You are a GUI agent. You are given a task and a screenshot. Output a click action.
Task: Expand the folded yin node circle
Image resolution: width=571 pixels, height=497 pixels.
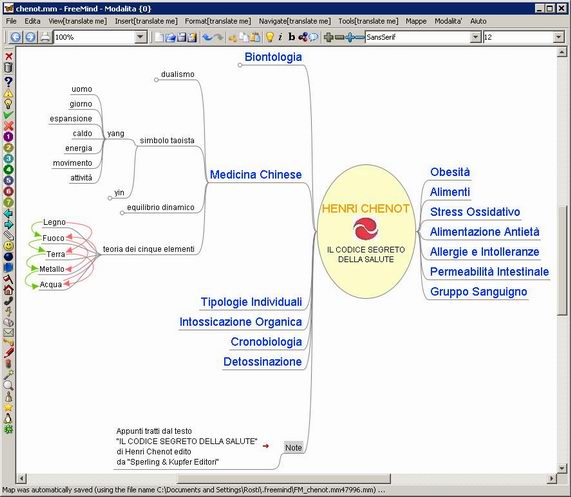pos(110,198)
